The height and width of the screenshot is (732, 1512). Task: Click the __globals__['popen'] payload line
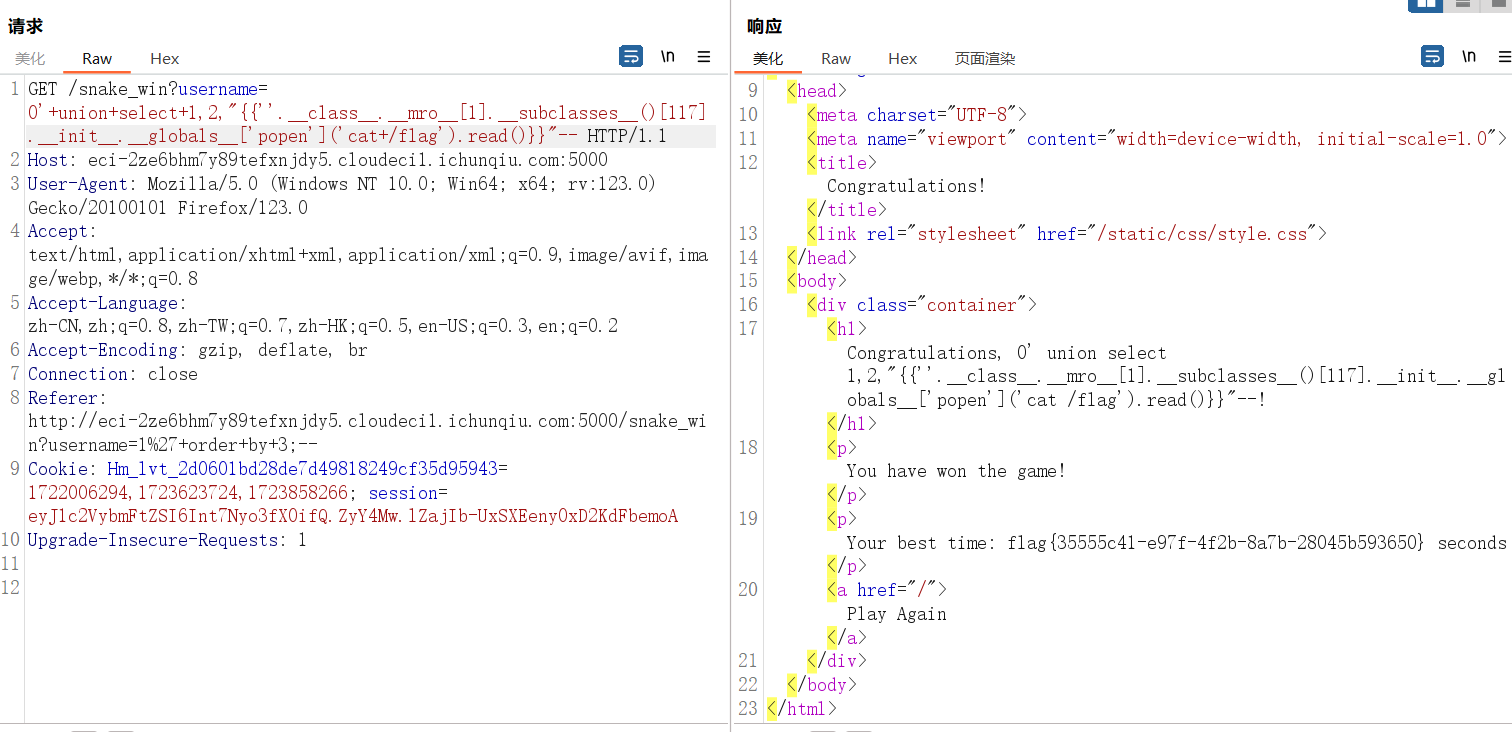point(347,136)
